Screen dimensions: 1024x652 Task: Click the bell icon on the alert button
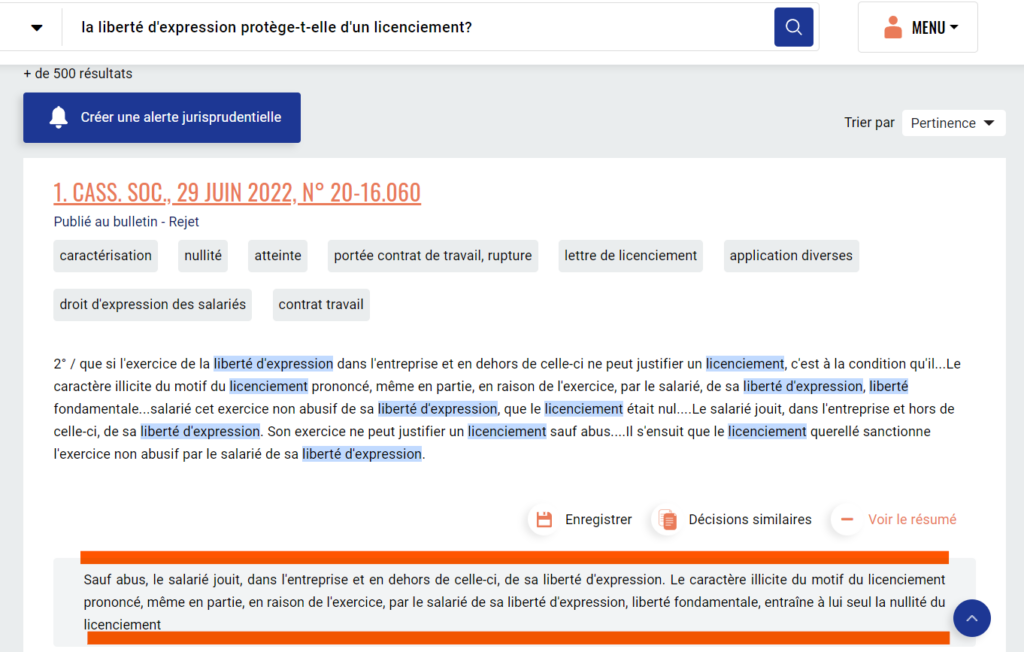click(x=59, y=117)
